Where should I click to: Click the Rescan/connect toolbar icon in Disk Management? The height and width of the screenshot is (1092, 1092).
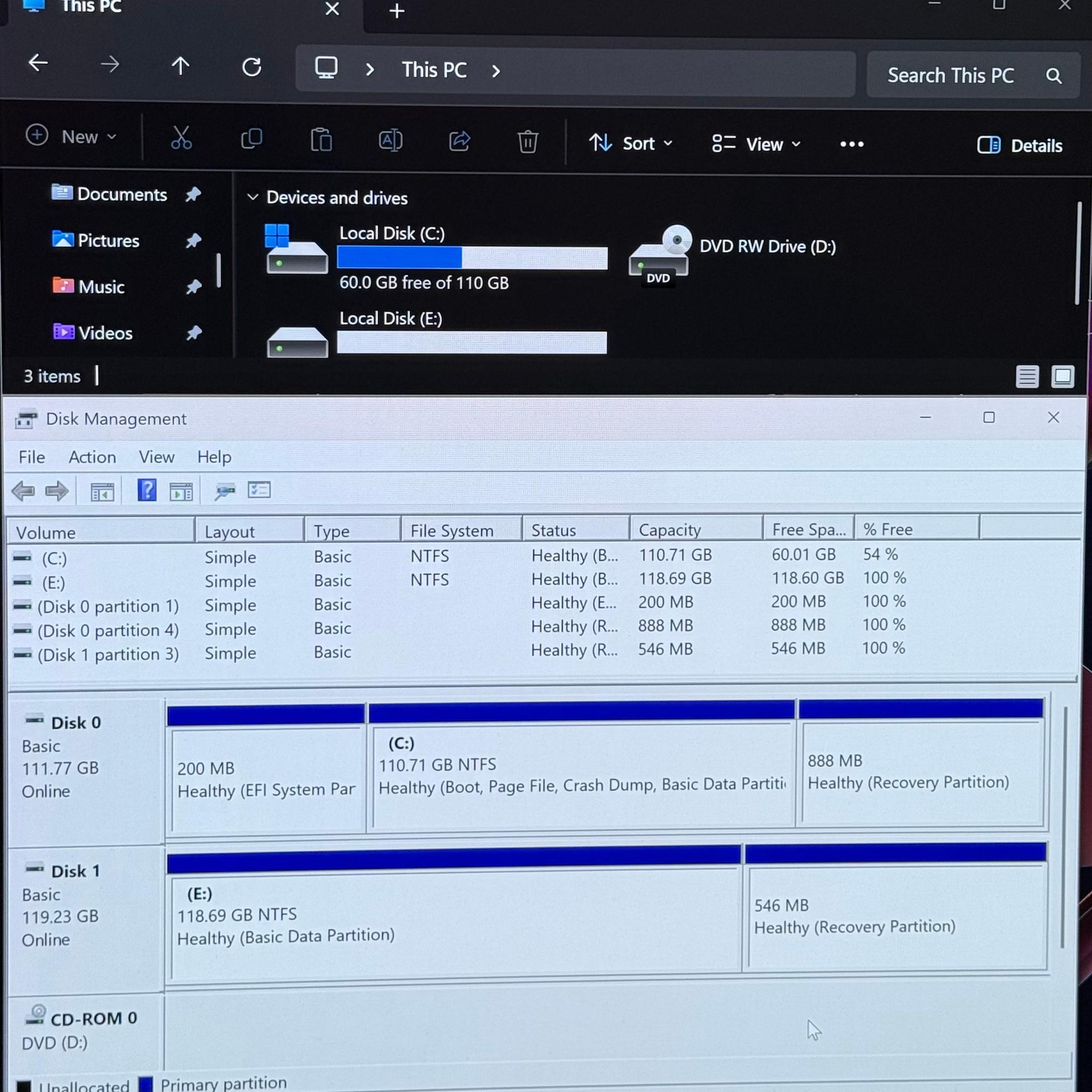pos(224,491)
